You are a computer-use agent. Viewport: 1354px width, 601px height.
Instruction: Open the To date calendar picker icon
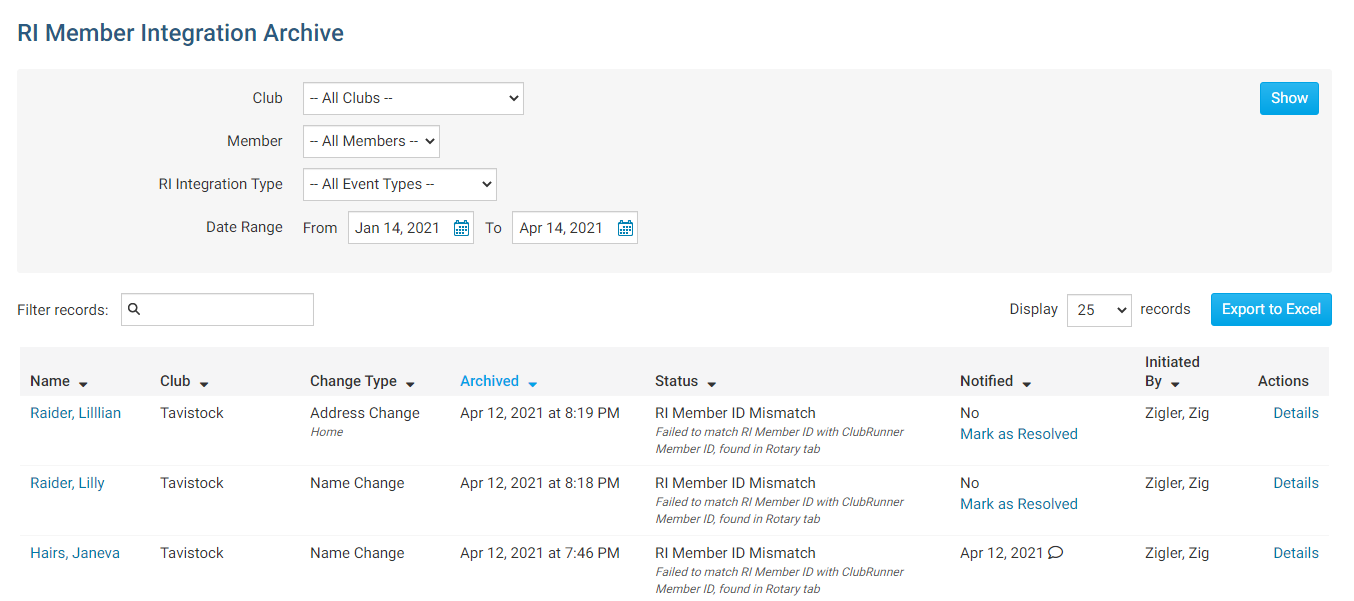pos(625,228)
